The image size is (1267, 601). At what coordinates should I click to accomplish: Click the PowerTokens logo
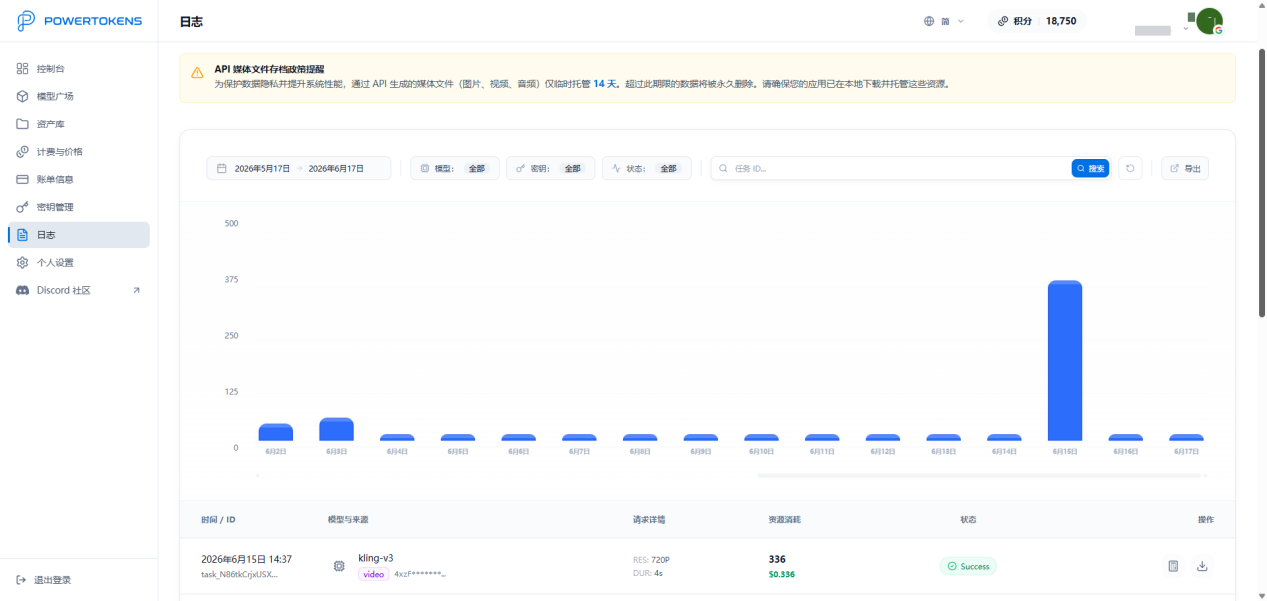pyautogui.click(x=80, y=21)
